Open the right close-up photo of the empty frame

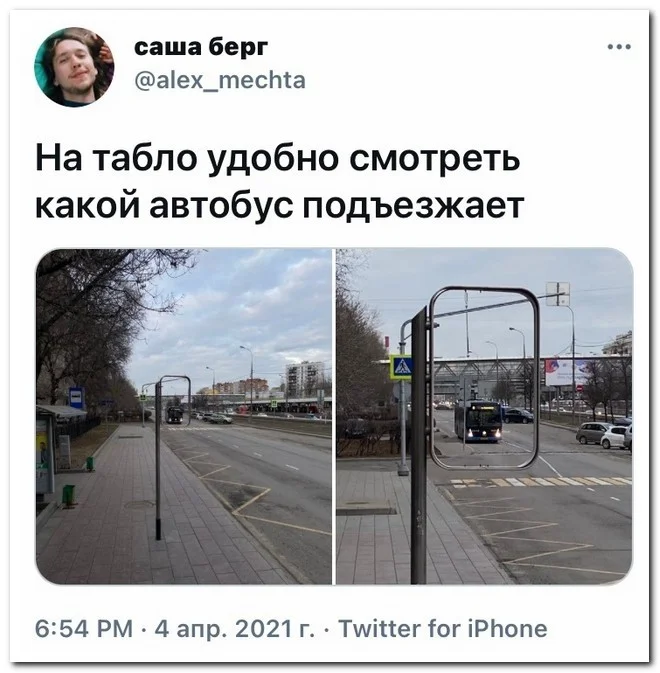pos(484,416)
